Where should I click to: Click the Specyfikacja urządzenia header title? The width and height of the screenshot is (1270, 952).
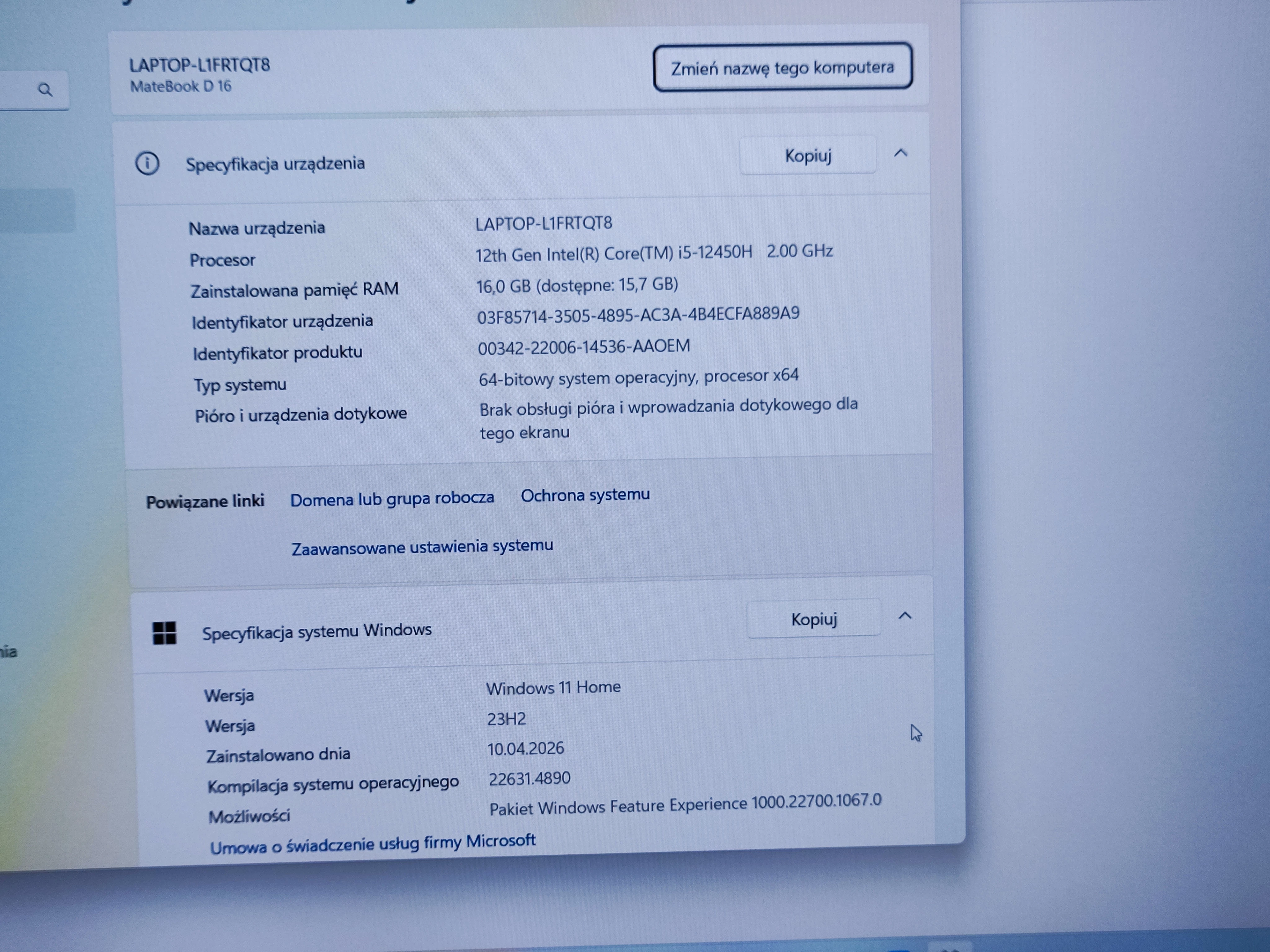pyautogui.click(x=275, y=164)
